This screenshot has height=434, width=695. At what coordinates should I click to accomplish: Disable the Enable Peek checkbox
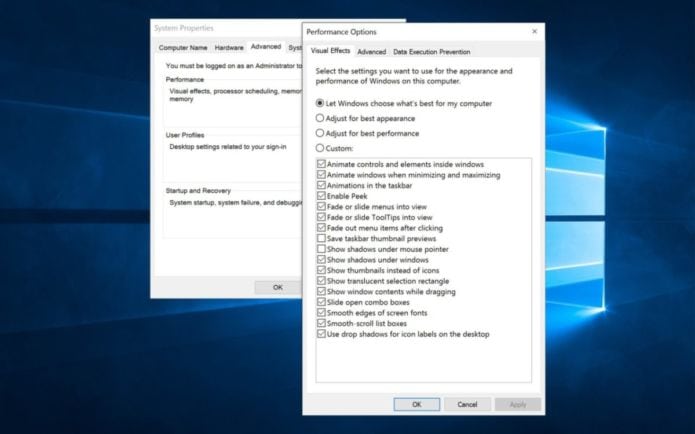click(x=321, y=196)
